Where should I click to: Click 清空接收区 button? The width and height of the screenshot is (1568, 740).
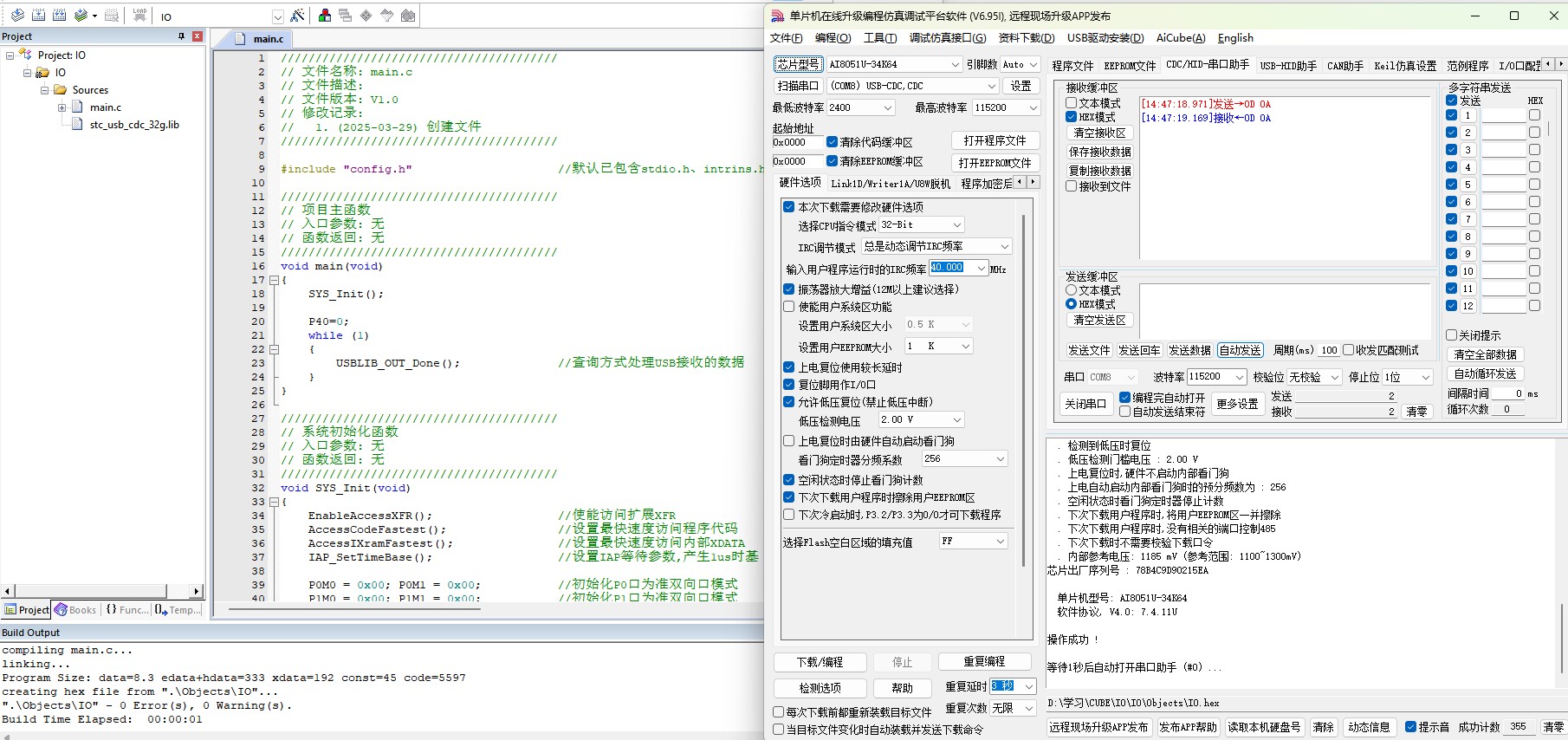[x=1099, y=133]
